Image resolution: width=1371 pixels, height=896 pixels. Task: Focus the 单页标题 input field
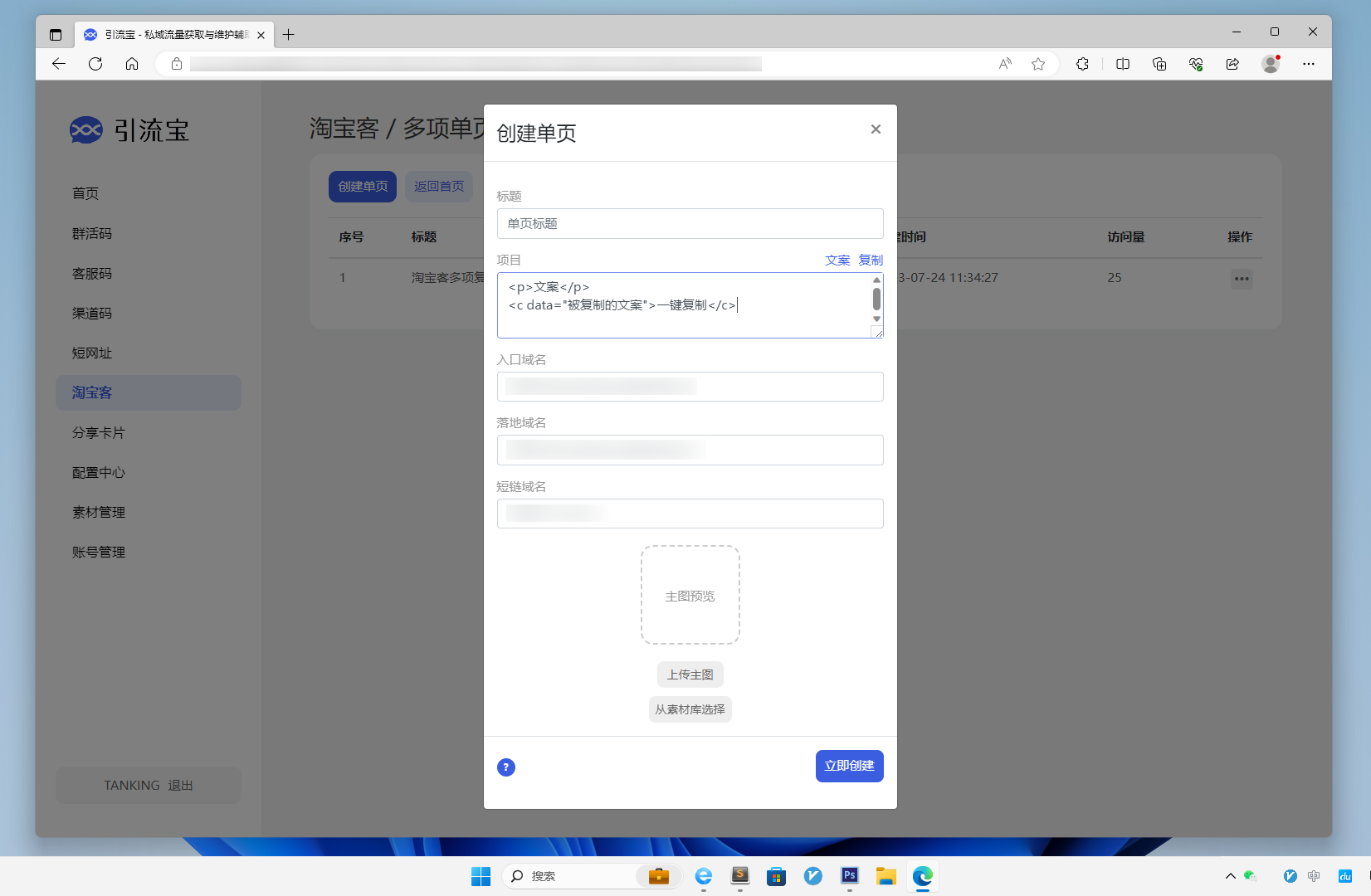click(690, 224)
